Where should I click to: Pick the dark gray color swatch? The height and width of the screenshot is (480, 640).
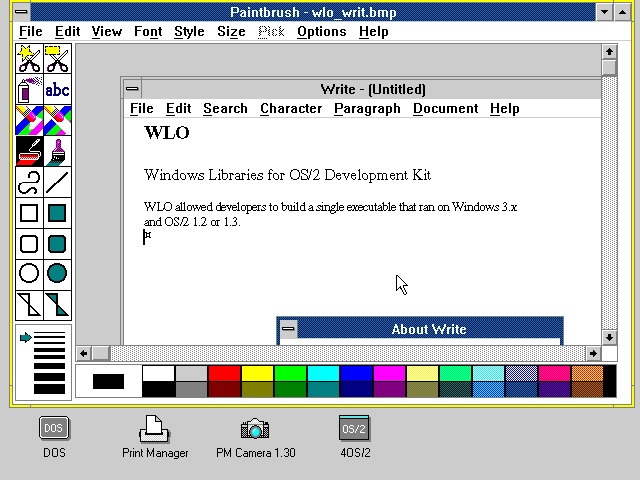click(191, 389)
